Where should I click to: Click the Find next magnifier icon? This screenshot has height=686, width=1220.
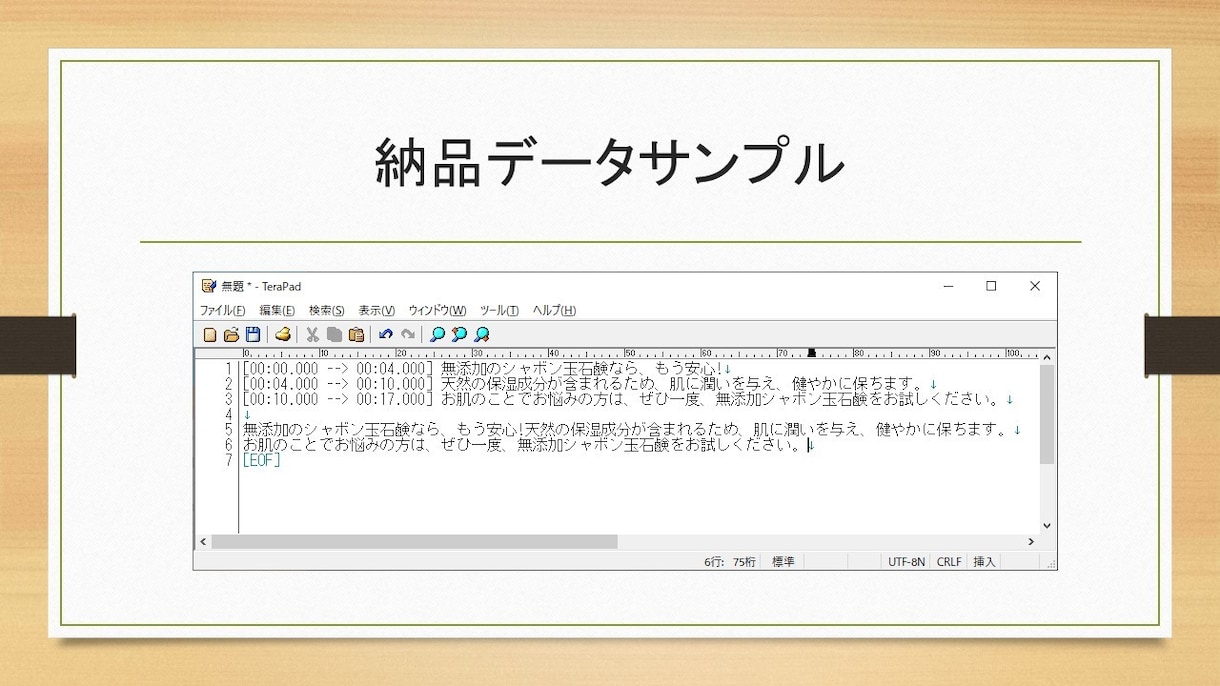(x=481, y=335)
